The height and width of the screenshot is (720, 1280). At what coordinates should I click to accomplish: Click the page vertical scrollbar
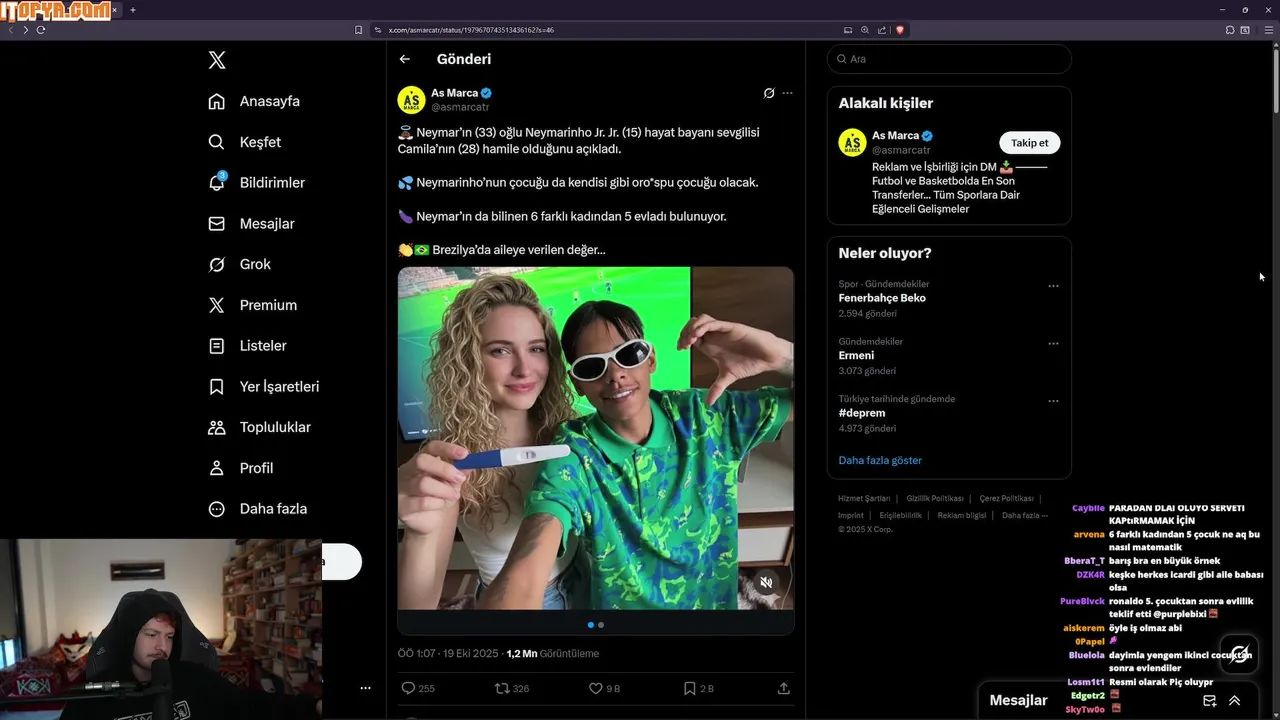pyautogui.click(x=1275, y=80)
